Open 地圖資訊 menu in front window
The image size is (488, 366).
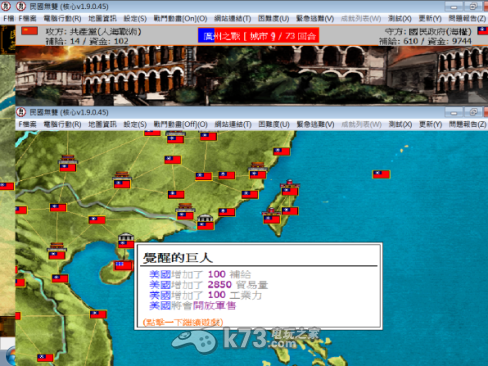point(102,124)
